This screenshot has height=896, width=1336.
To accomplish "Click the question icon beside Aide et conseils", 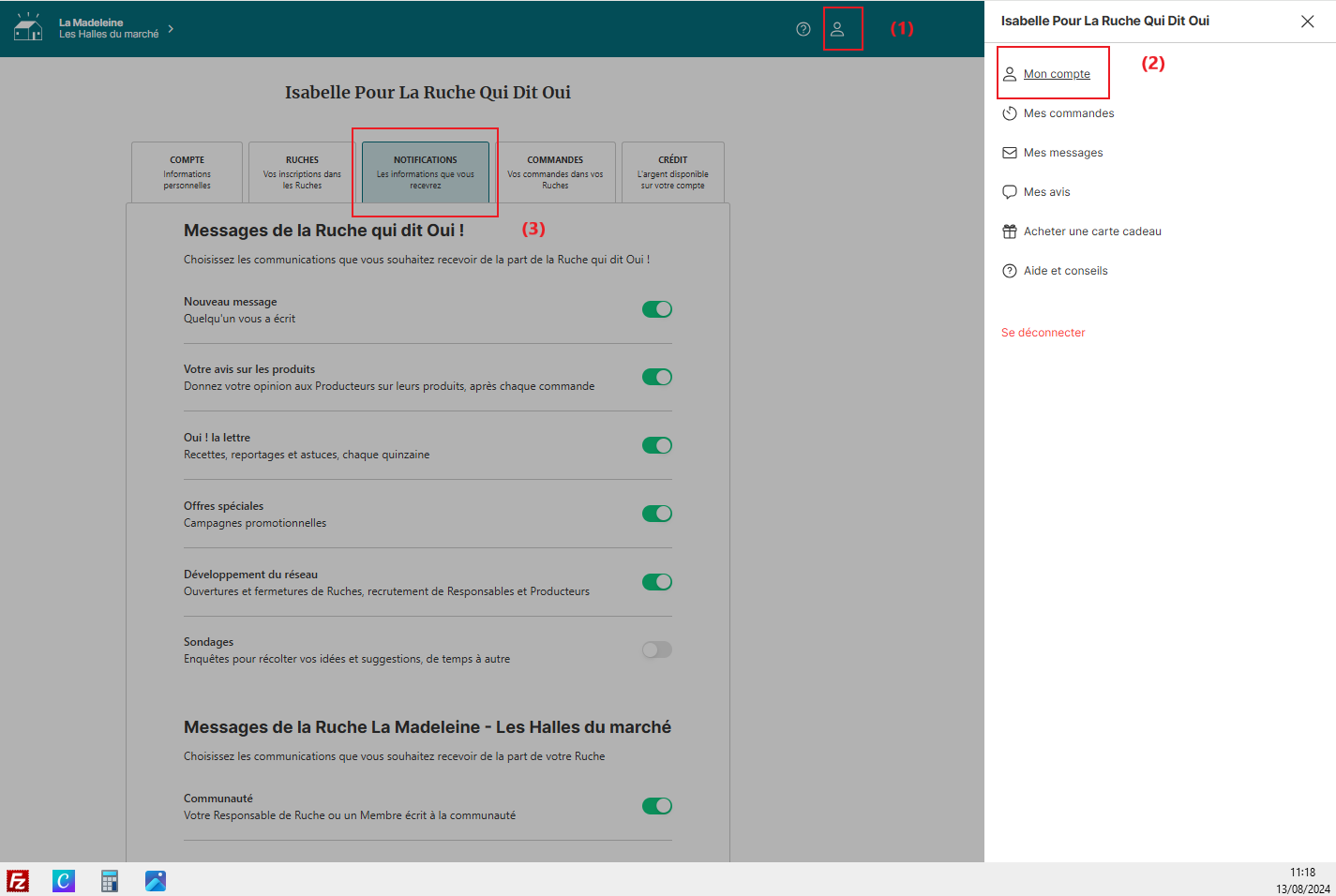I will coord(1010,271).
